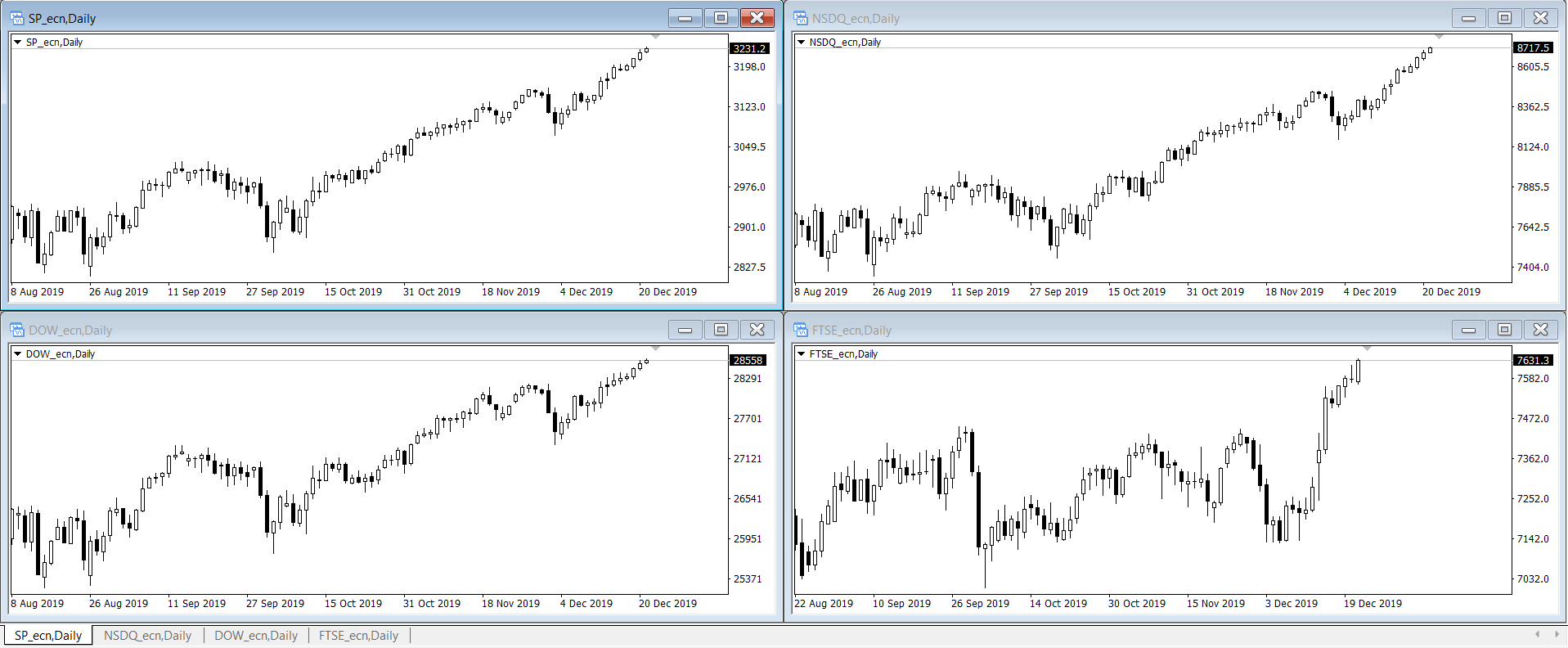
Task: Close the SP_ecn,Daily chart window
Action: [757, 18]
